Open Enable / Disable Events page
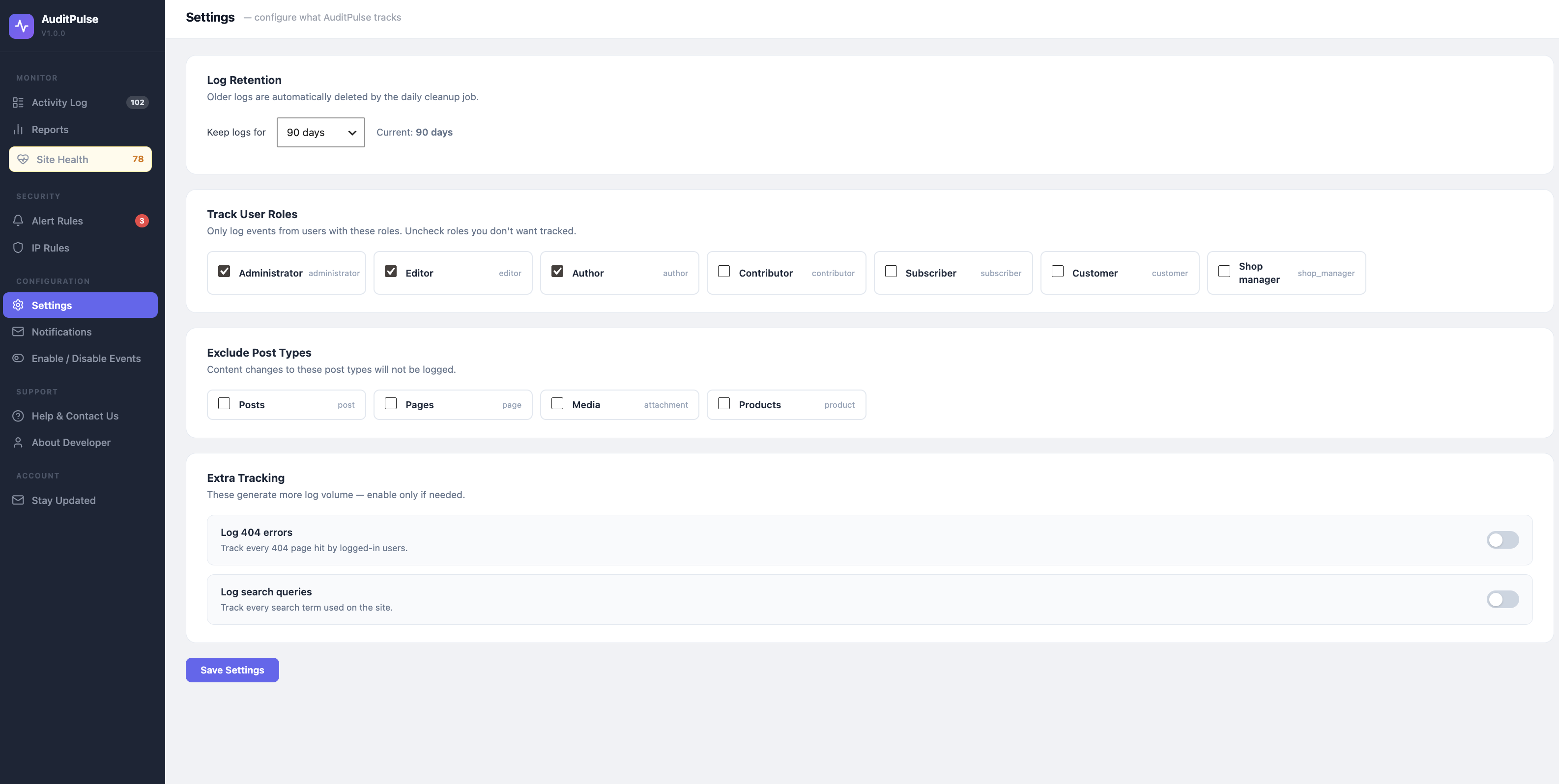Viewport: 1559px width, 784px height. pos(81,358)
